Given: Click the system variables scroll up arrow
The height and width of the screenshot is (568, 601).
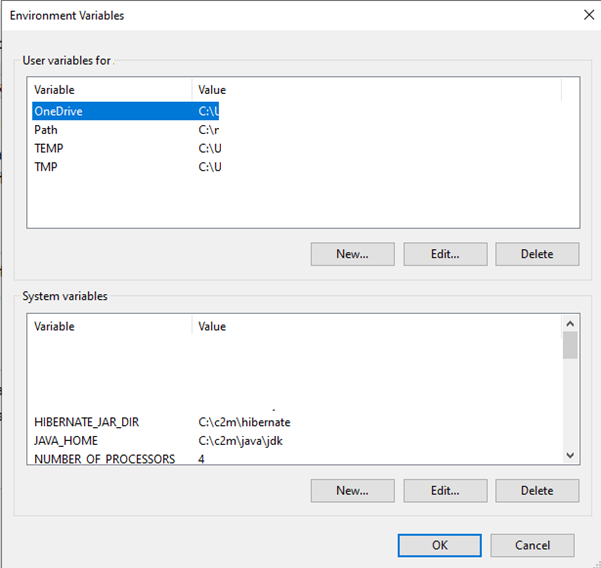Looking at the screenshot, I should 570,324.
